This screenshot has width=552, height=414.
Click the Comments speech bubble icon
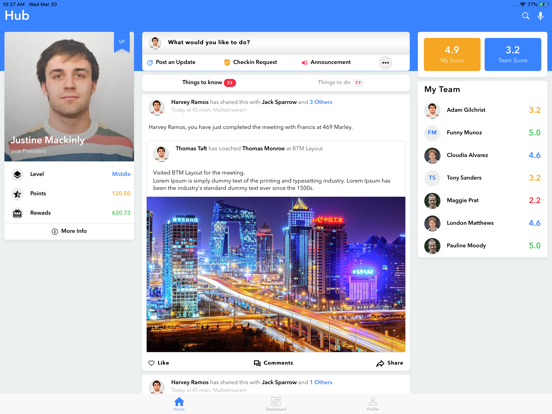(257, 363)
